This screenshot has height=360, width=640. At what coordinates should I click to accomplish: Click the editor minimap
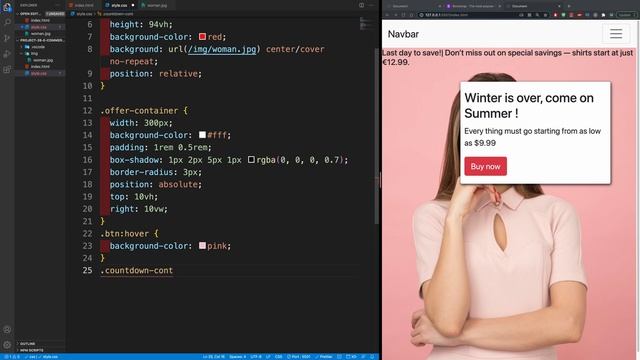coord(366,24)
